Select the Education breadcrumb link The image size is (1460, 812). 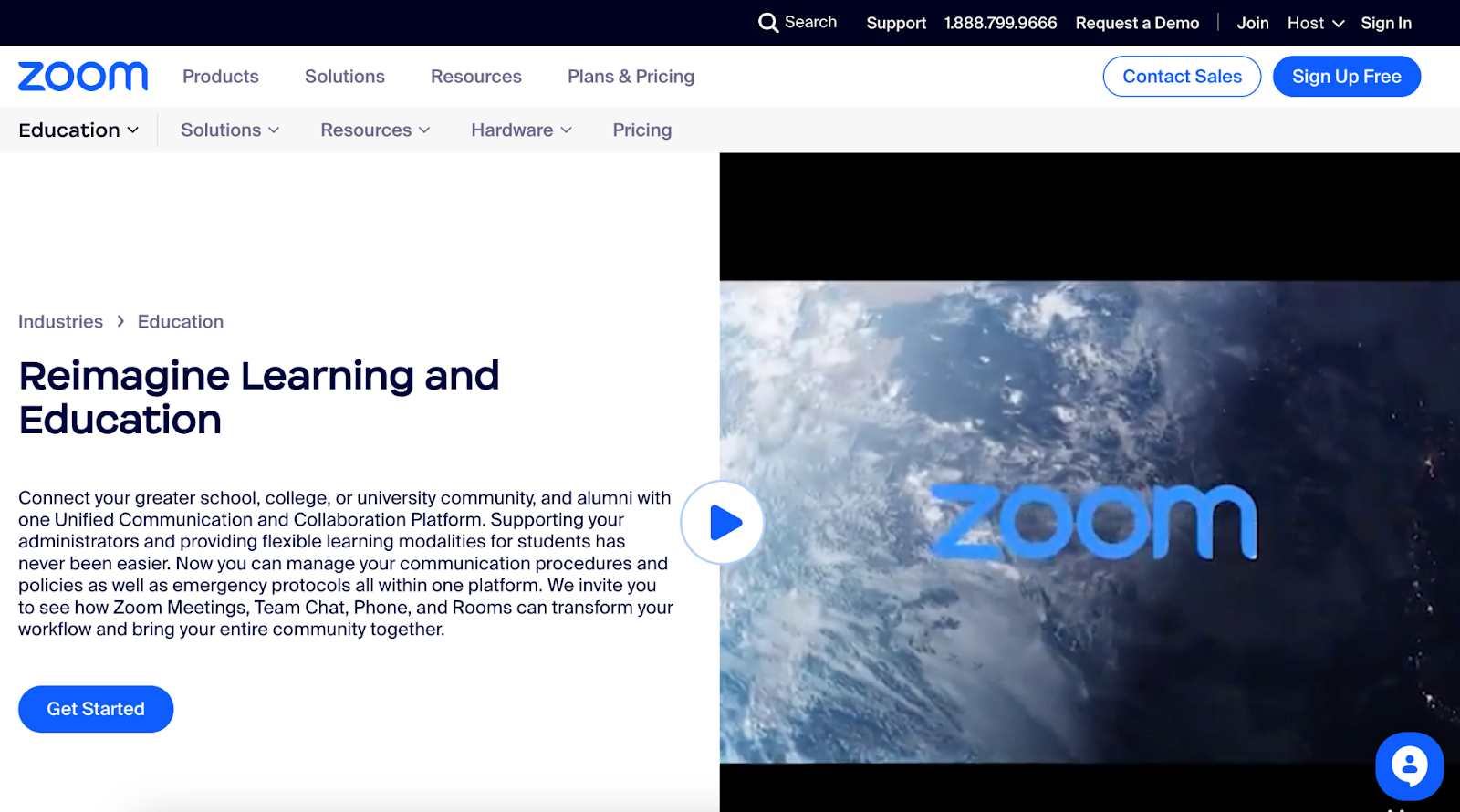click(x=181, y=322)
